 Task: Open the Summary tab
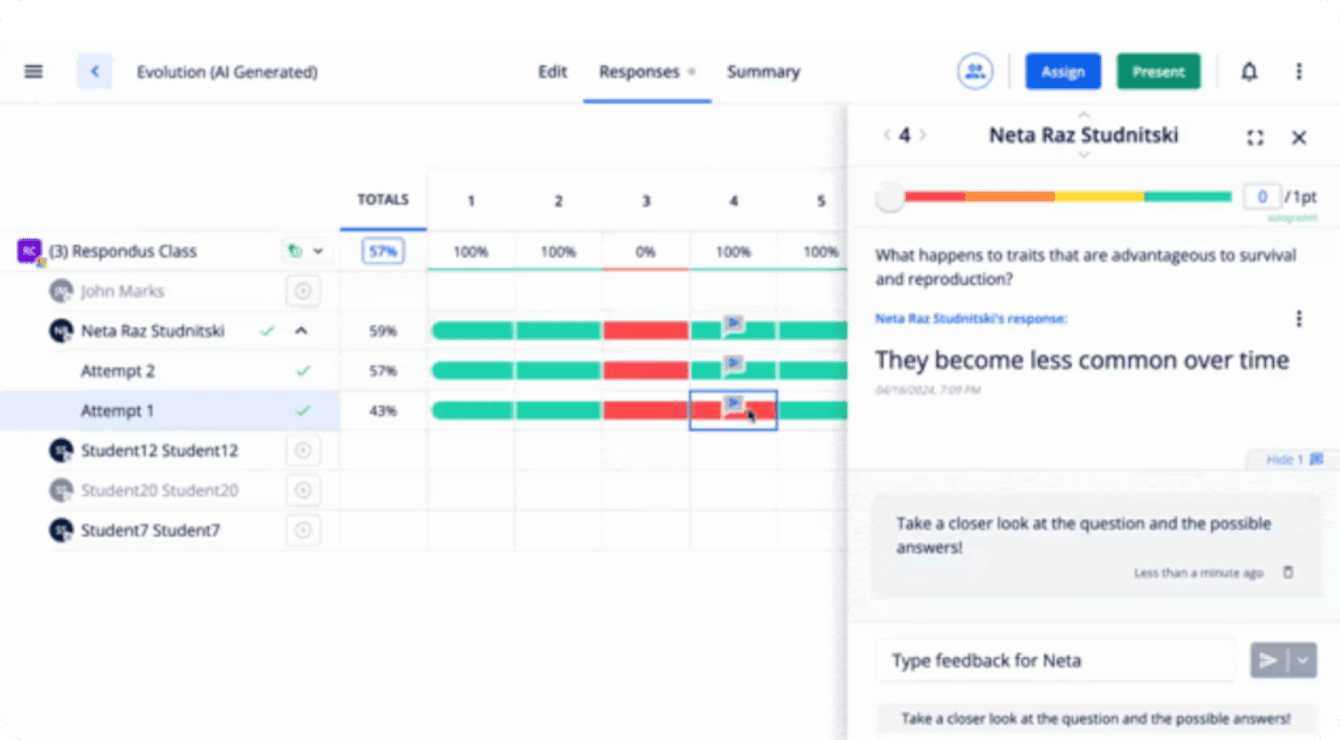tap(763, 72)
